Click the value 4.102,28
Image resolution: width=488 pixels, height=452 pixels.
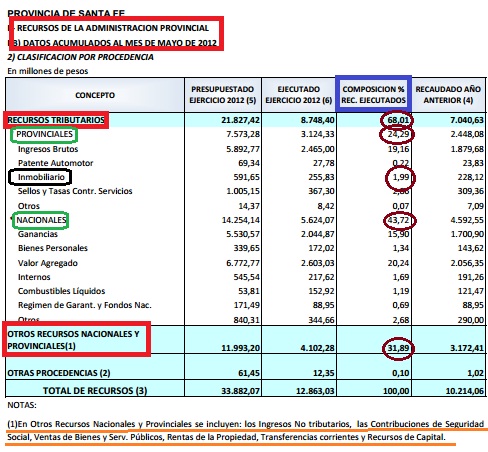[x=317, y=348]
